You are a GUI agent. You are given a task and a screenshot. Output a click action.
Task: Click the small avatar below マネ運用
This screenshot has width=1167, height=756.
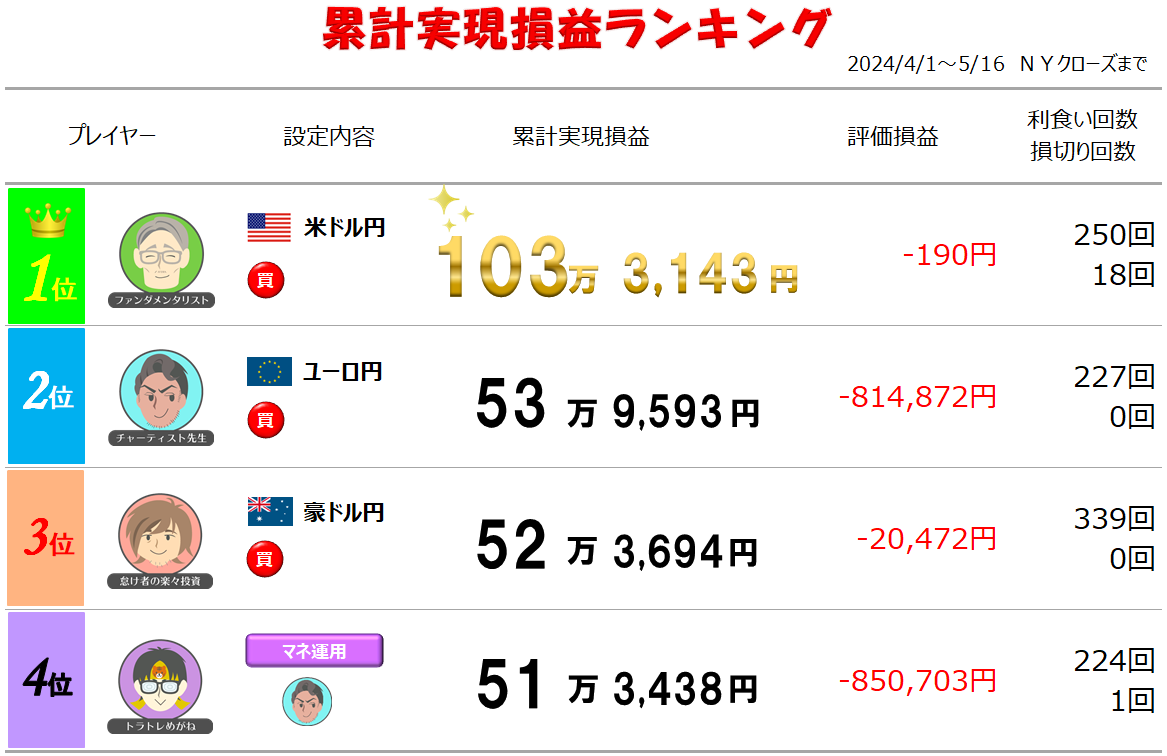(307, 700)
